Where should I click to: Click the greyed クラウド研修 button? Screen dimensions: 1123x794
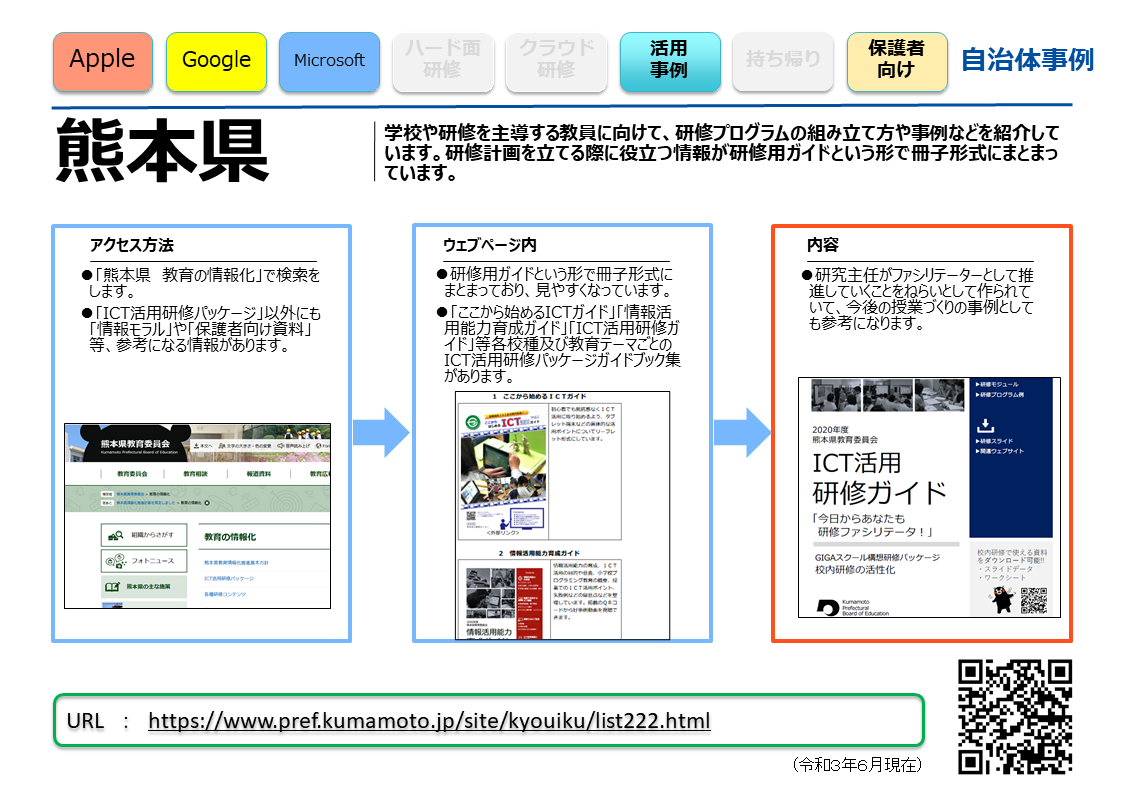[556, 61]
